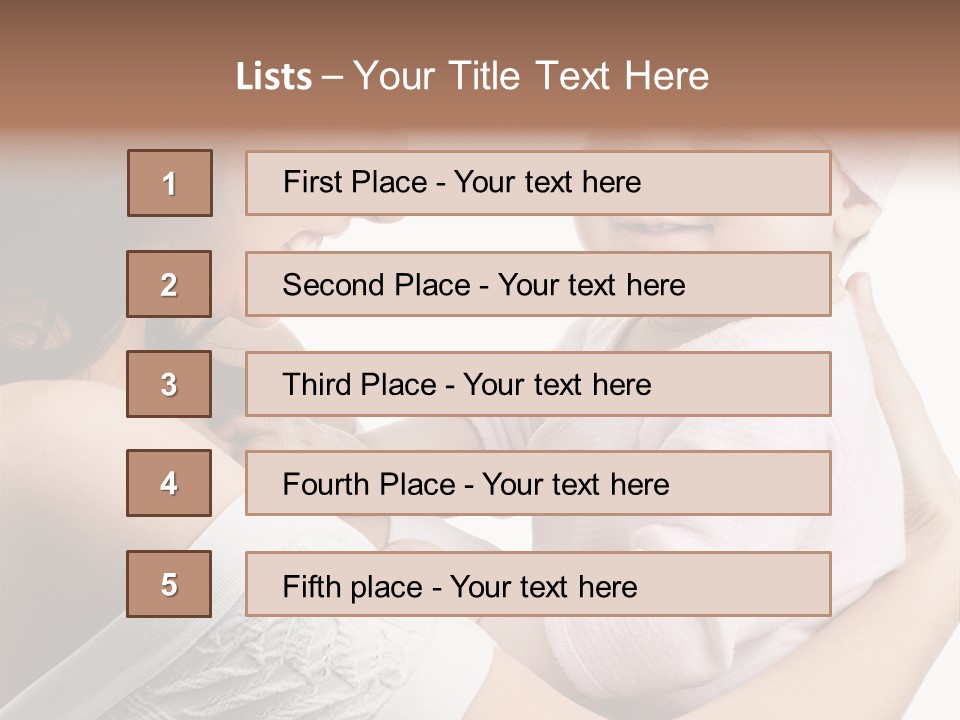Click 'Your Title Text Here' in header
Image resolution: width=960 pixels, height=720 pixels.
click(531, 76)
